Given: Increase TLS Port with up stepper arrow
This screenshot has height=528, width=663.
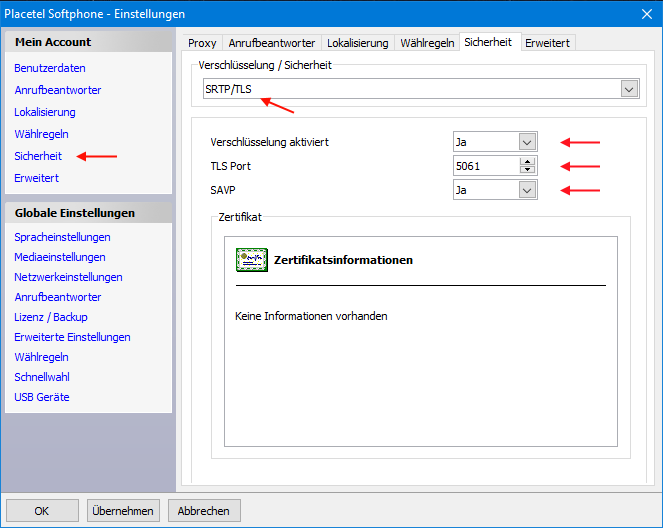Looking at the screenshot, I should click(x=527, y=161).
